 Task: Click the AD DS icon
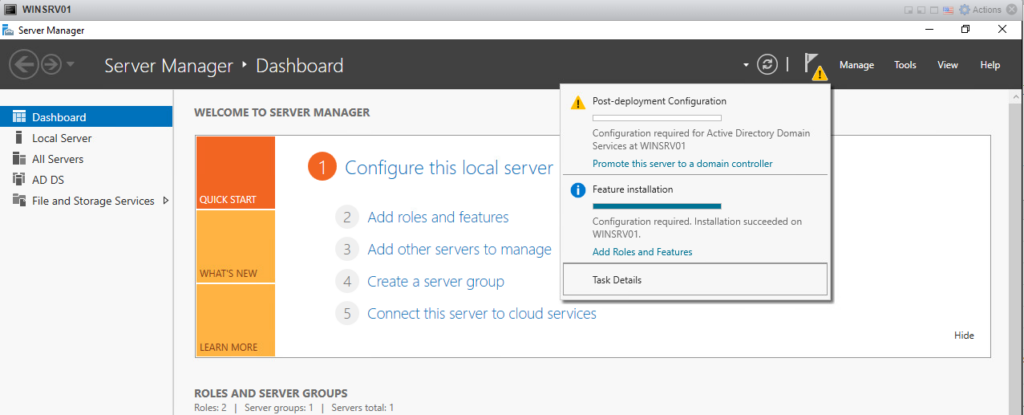(x=19, y=180)
